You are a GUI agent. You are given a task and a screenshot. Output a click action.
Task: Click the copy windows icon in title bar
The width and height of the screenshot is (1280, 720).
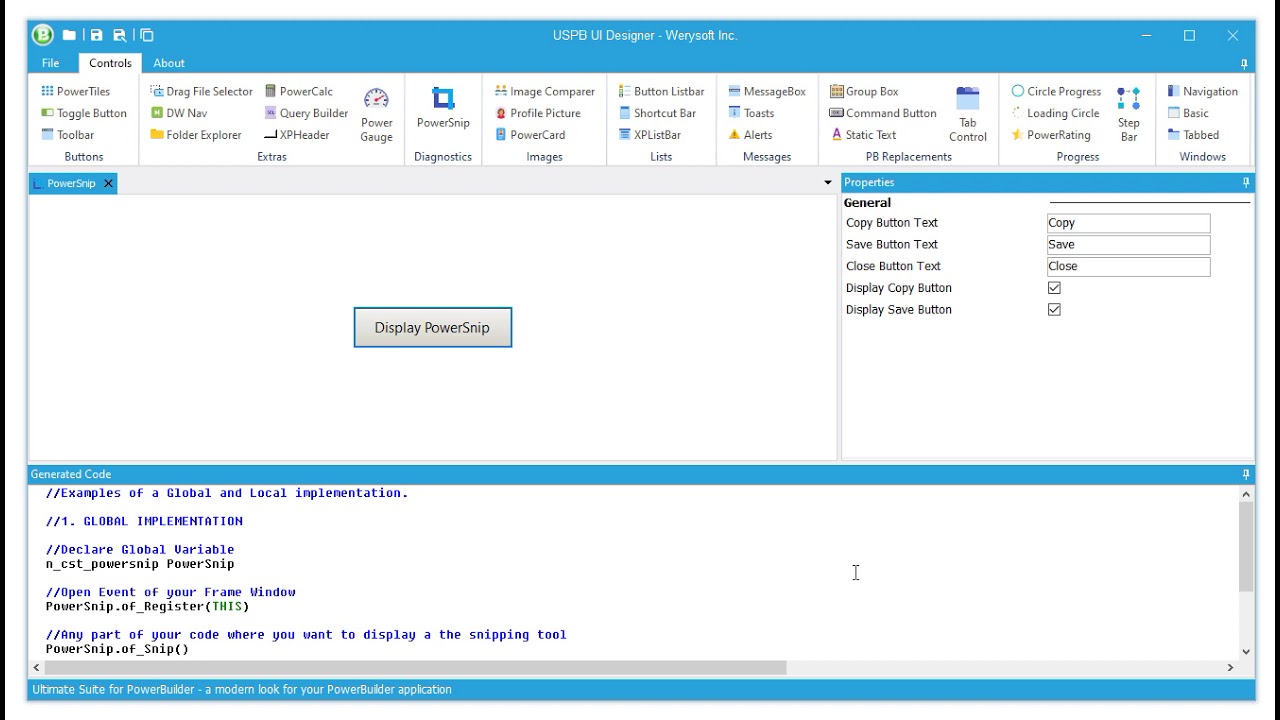click(x=147, y=35)
